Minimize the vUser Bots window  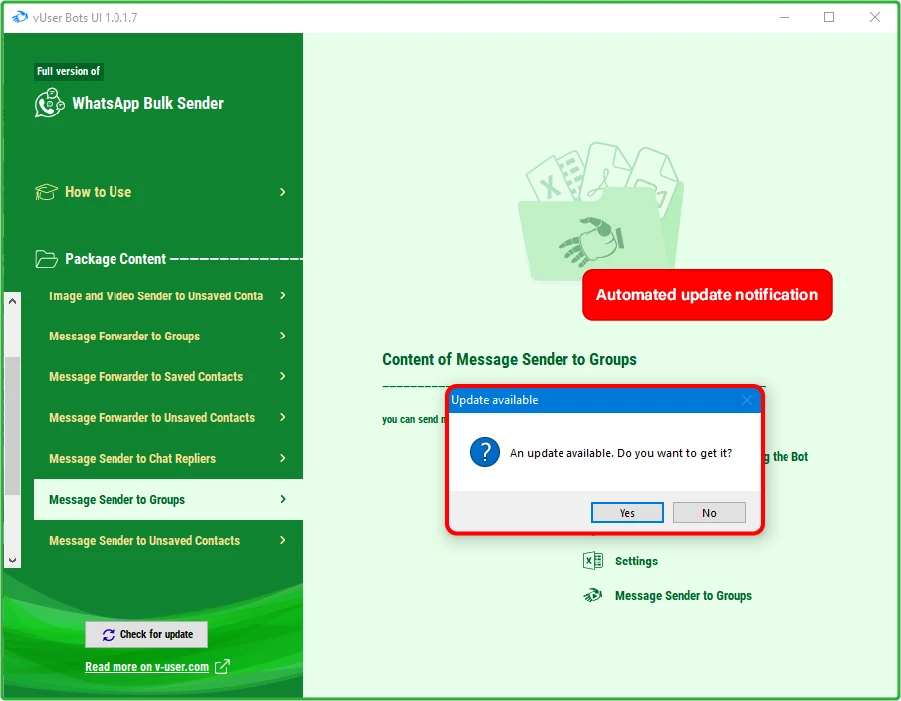(x=784, y=17)
